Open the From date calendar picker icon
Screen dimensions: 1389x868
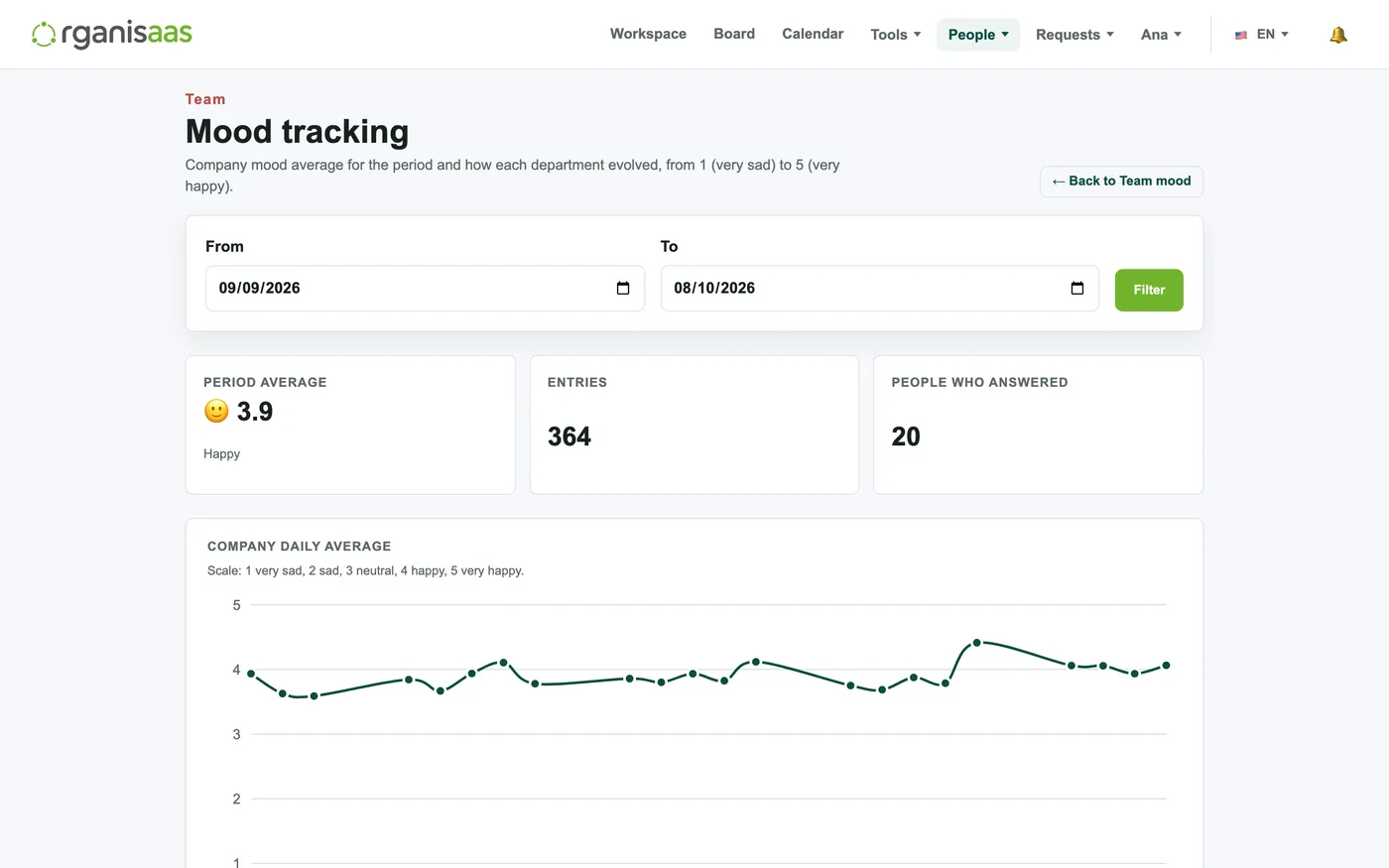coord(623,289)
